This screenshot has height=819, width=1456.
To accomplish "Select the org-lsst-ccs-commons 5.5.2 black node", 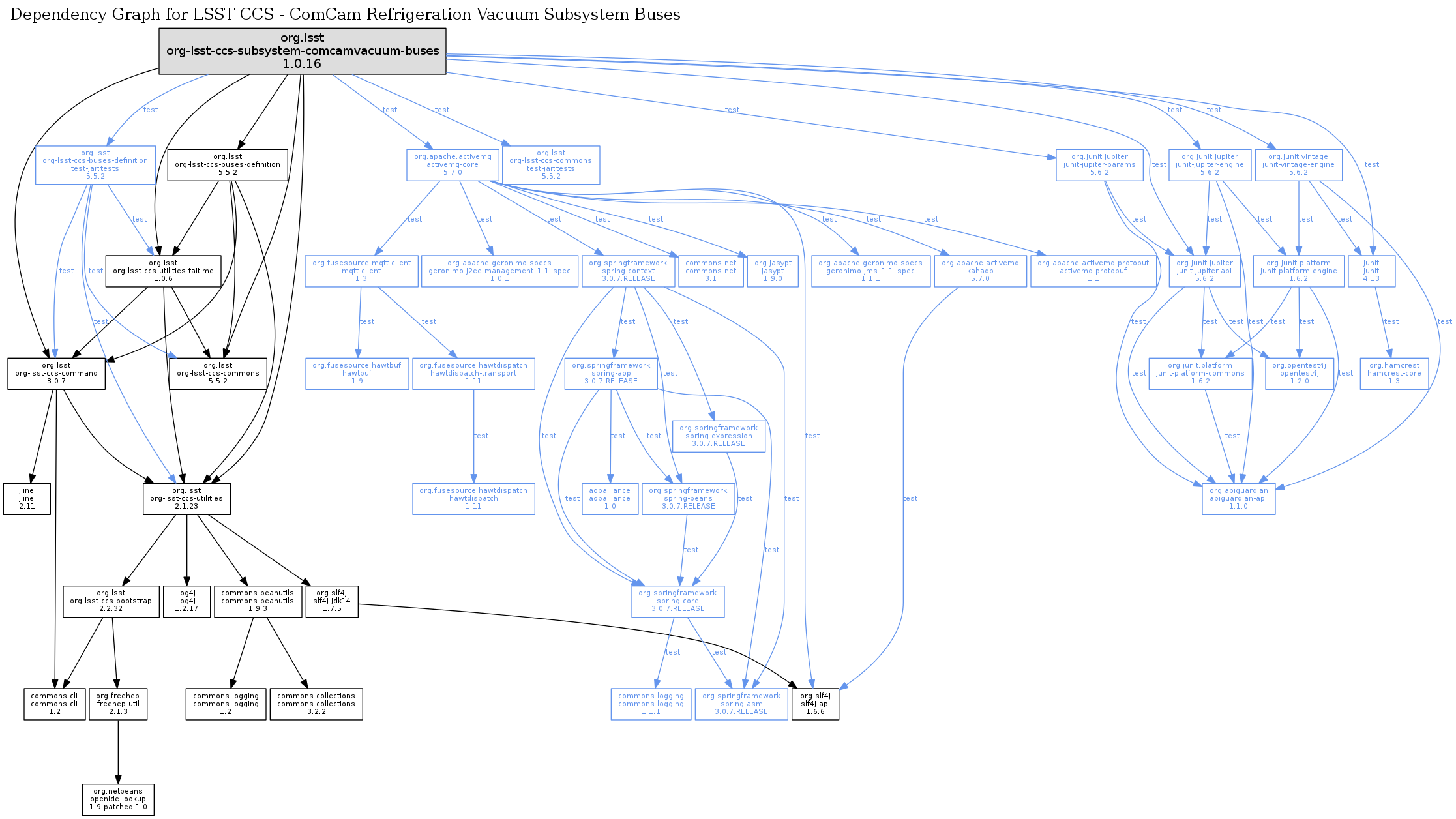I will 218,374.
